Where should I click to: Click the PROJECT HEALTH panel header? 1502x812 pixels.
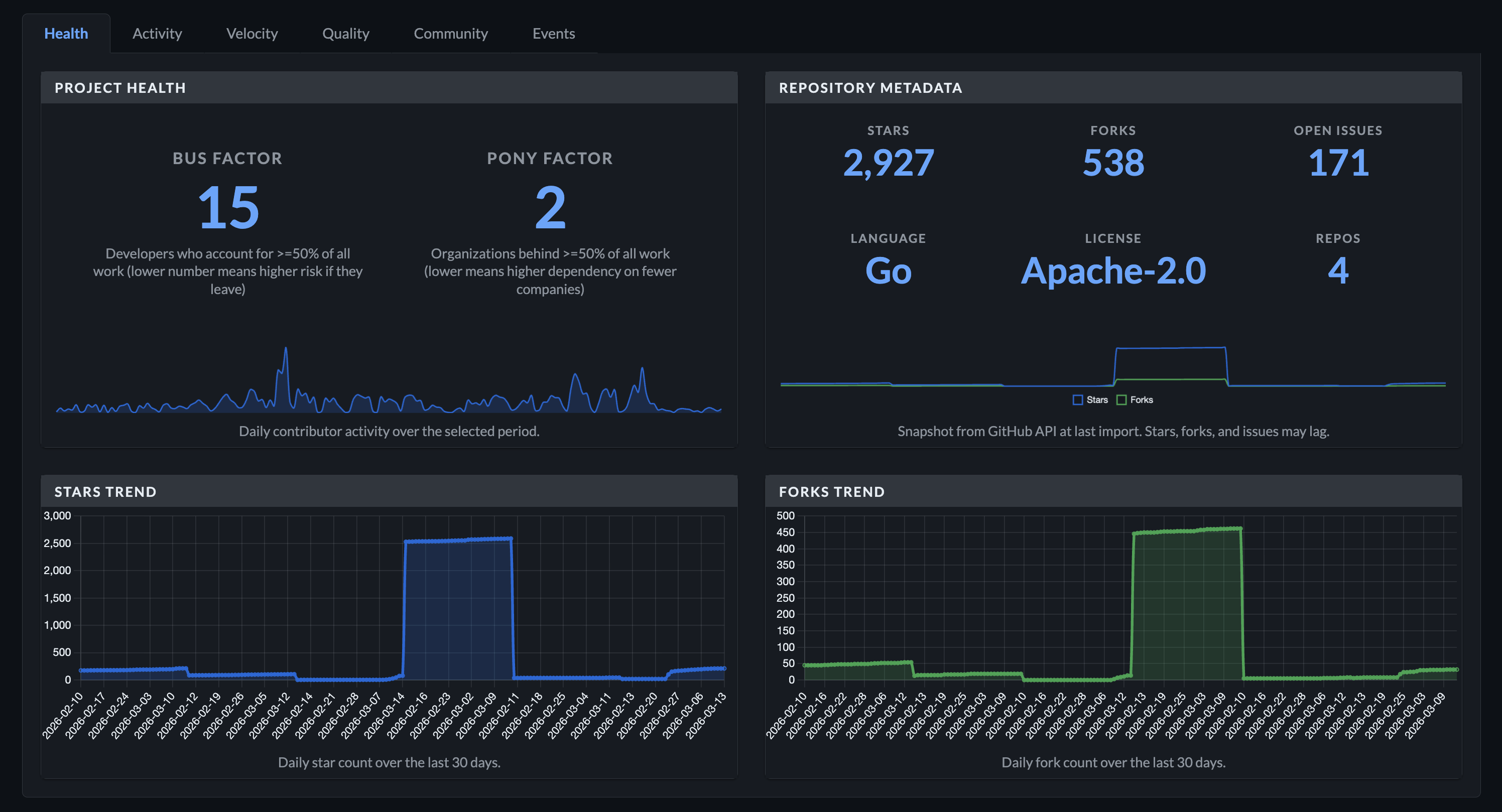120,87
